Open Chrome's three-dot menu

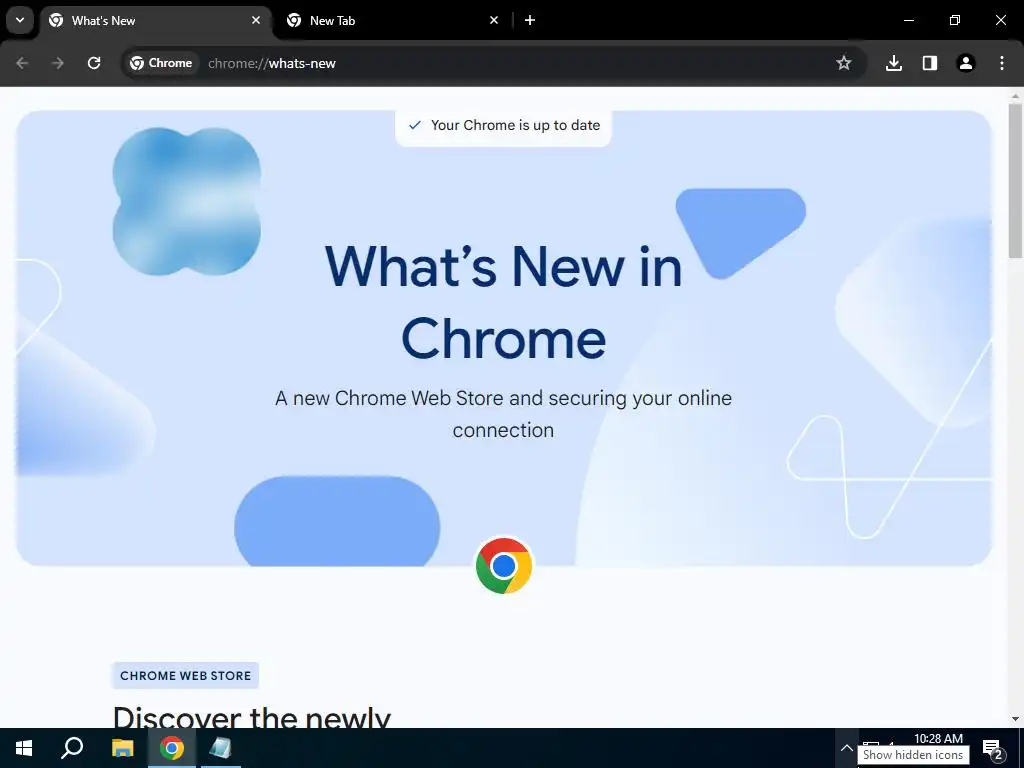(1002, 63)
